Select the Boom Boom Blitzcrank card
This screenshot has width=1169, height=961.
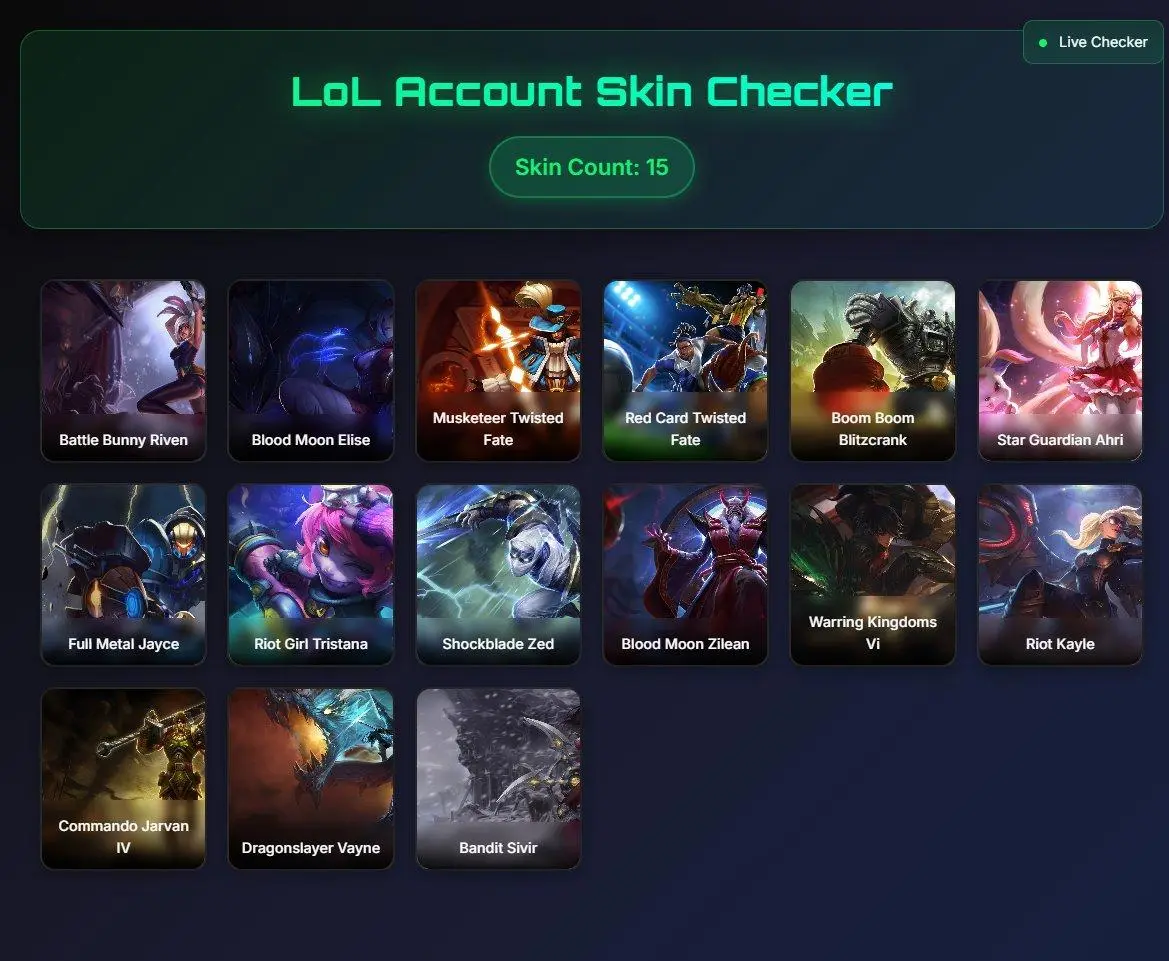coord(873,371)
